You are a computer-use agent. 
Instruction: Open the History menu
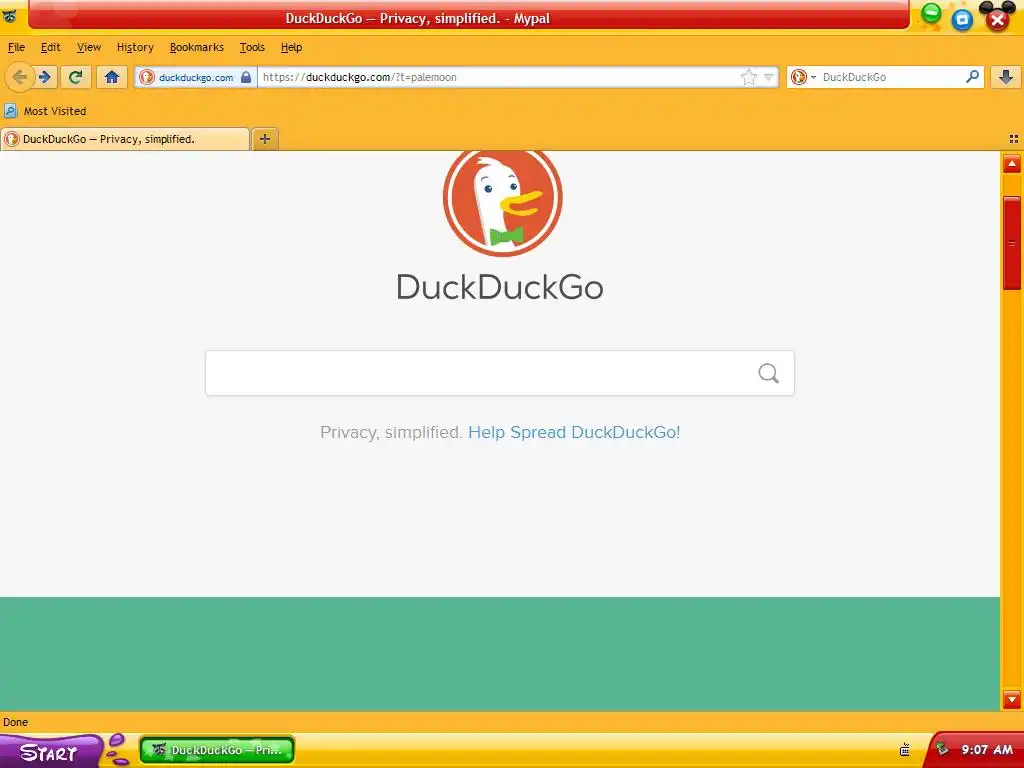[135, 47]
